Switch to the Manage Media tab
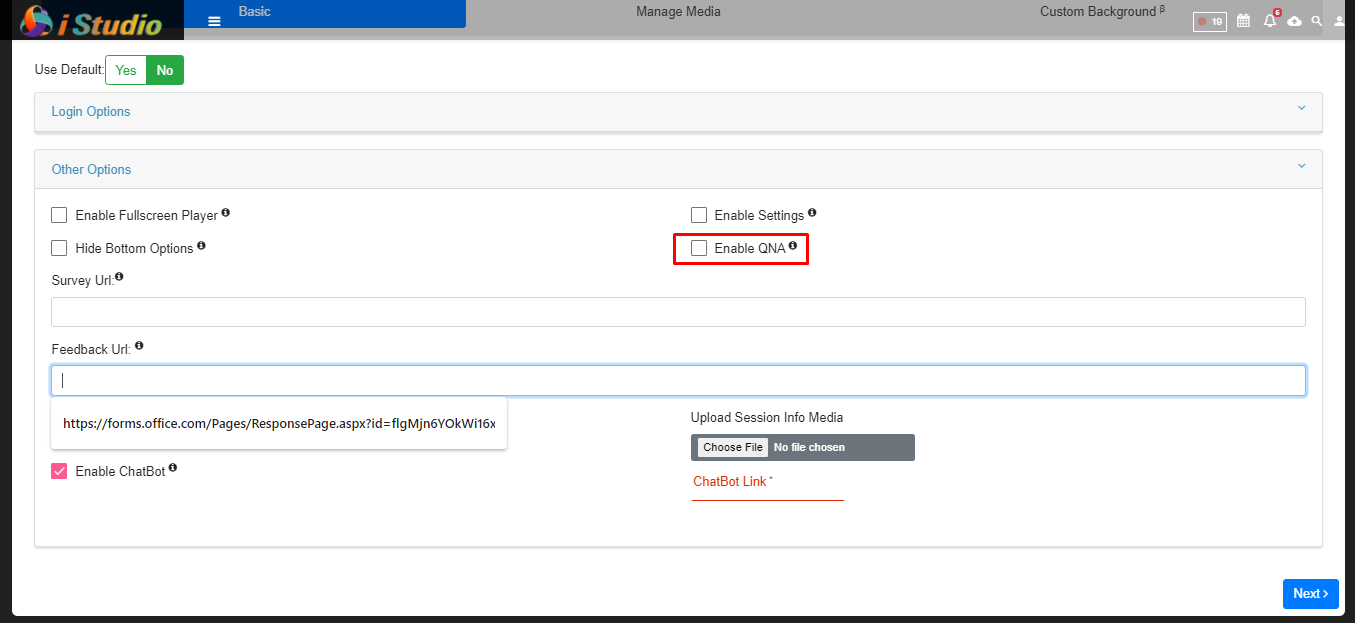Image resolution: width=1355 pixels, height=623 pixels. pyautogui.click(x=678, y=12)
